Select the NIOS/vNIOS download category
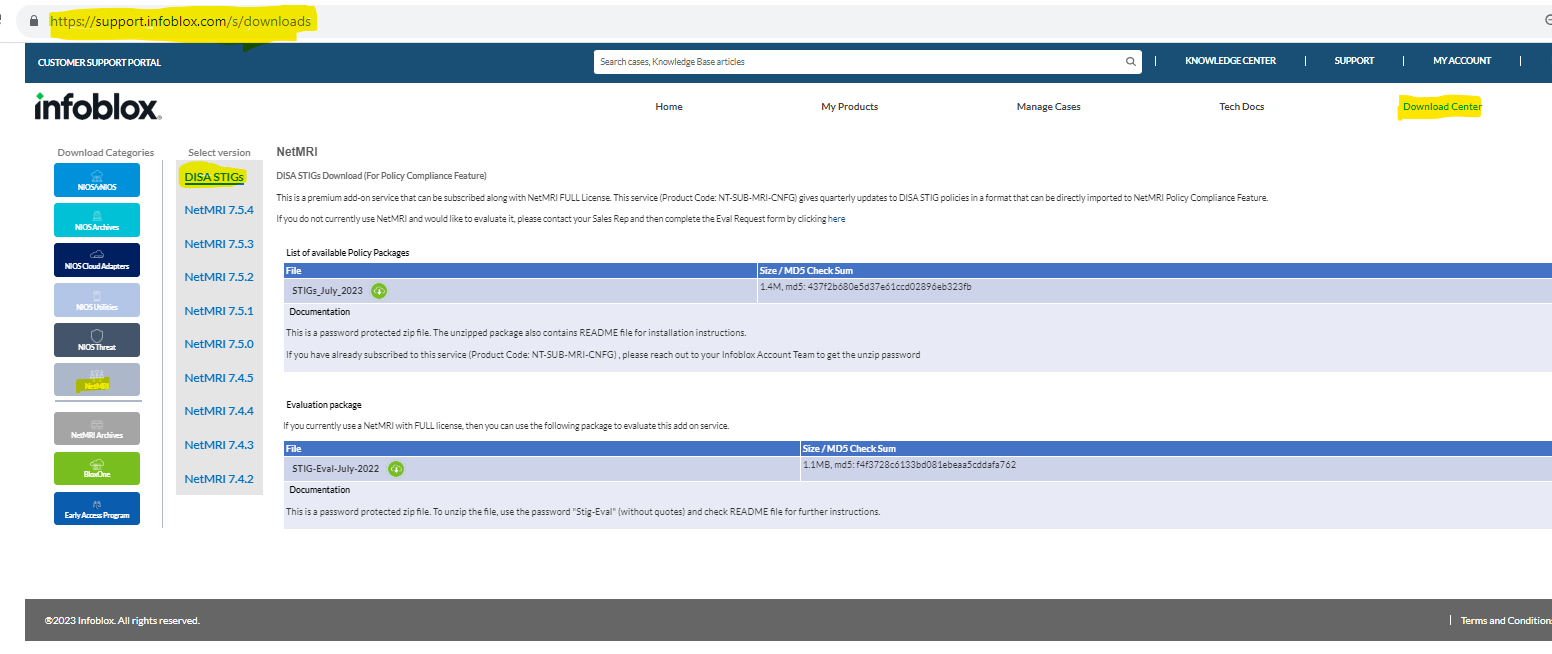This screenshot has height=654, width=1552. point(97,180)
